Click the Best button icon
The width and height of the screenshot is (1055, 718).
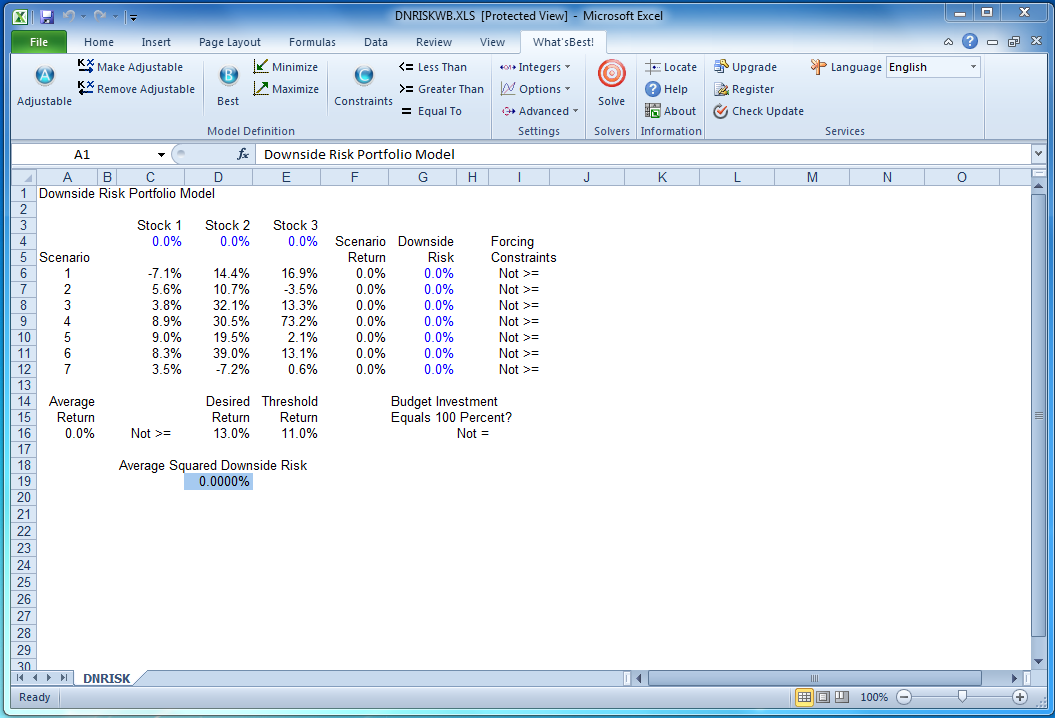click(228, 77)
